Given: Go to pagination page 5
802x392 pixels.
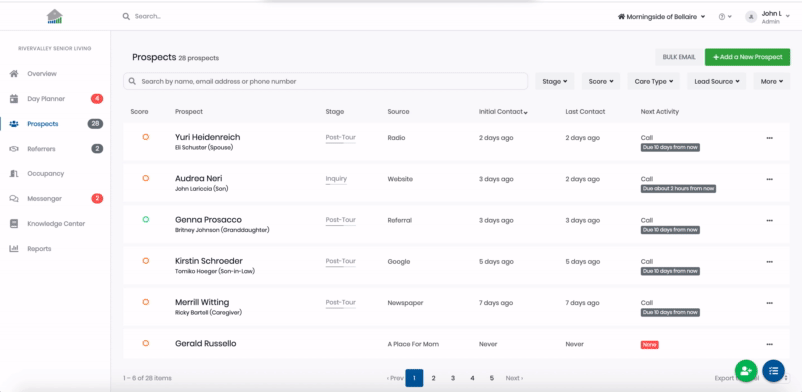Looking at the screenshot, I should [x=492, y=378].
